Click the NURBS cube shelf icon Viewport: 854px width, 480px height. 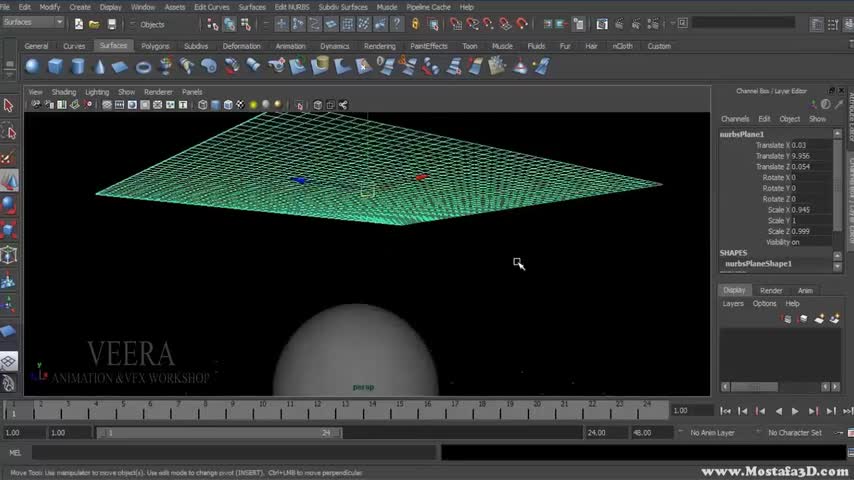[56, 66]
